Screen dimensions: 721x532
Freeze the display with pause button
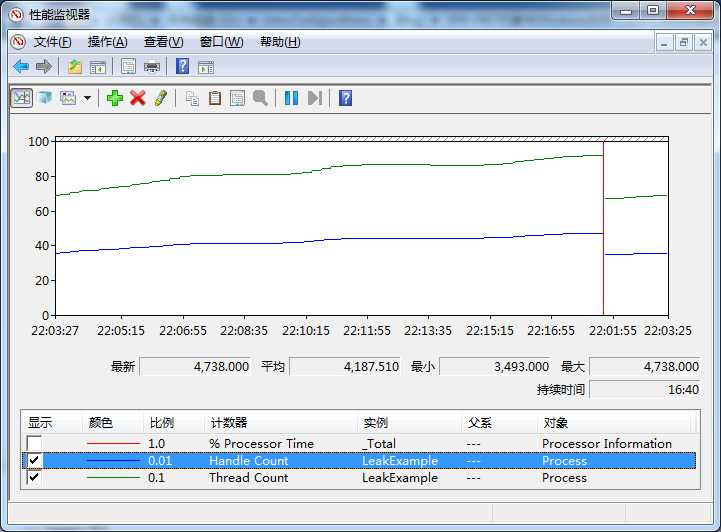coord(291,98)
